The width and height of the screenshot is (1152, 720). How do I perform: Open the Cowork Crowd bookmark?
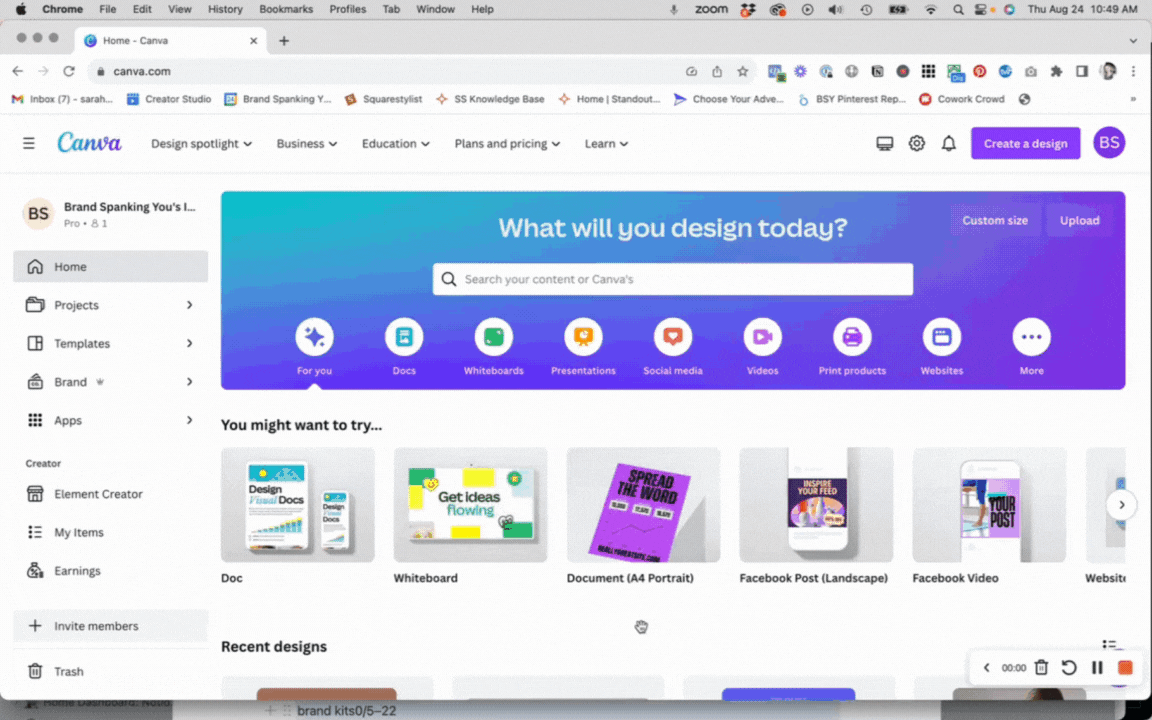coord(962,99)
